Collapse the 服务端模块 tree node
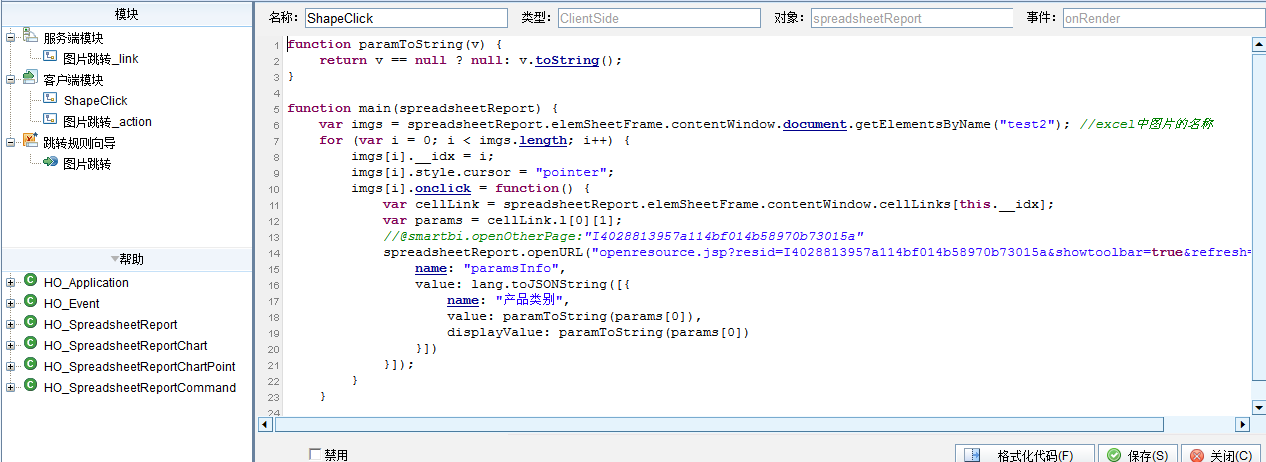Viewport: 1266px width, 462px height. (x=11, y=38)
